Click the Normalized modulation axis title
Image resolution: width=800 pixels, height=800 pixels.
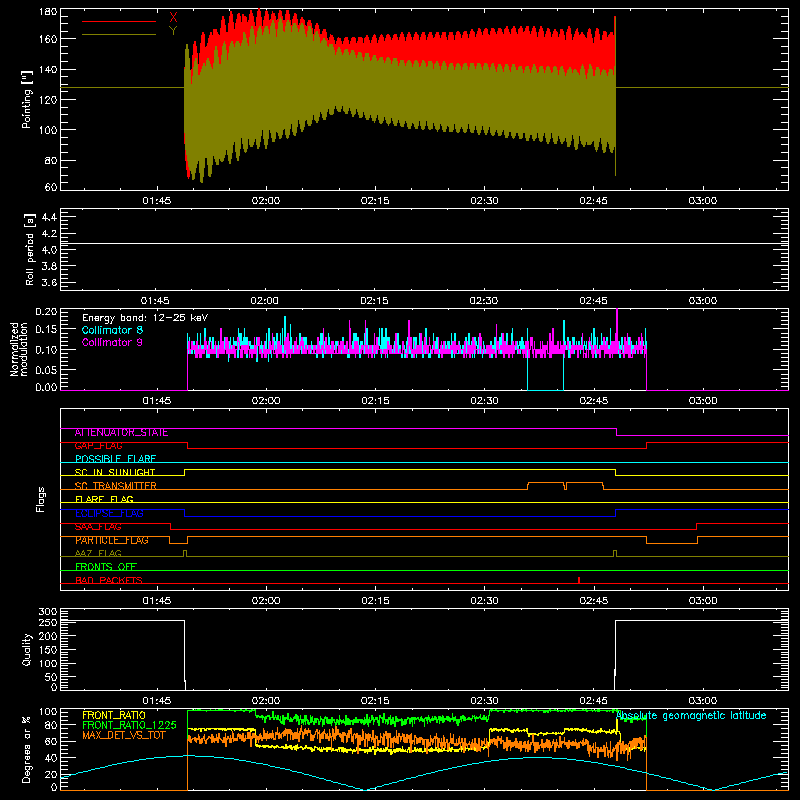click(x=20, y=349)
